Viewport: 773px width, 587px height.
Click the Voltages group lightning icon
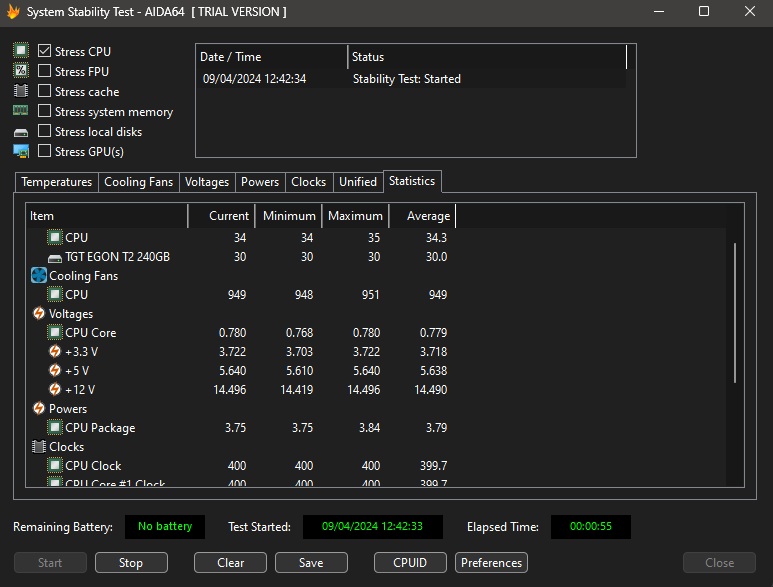pos(39,313)
